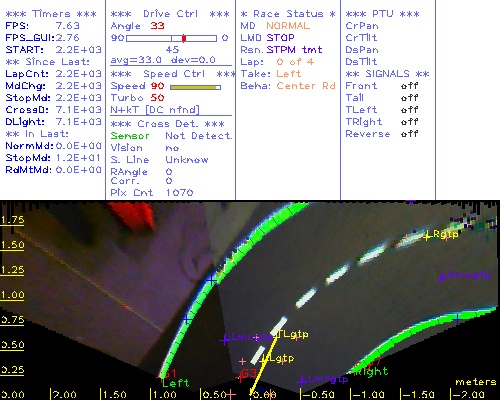Click the red Angle slider marker
The width and height of the screenshot is (500, 400).
184,38
